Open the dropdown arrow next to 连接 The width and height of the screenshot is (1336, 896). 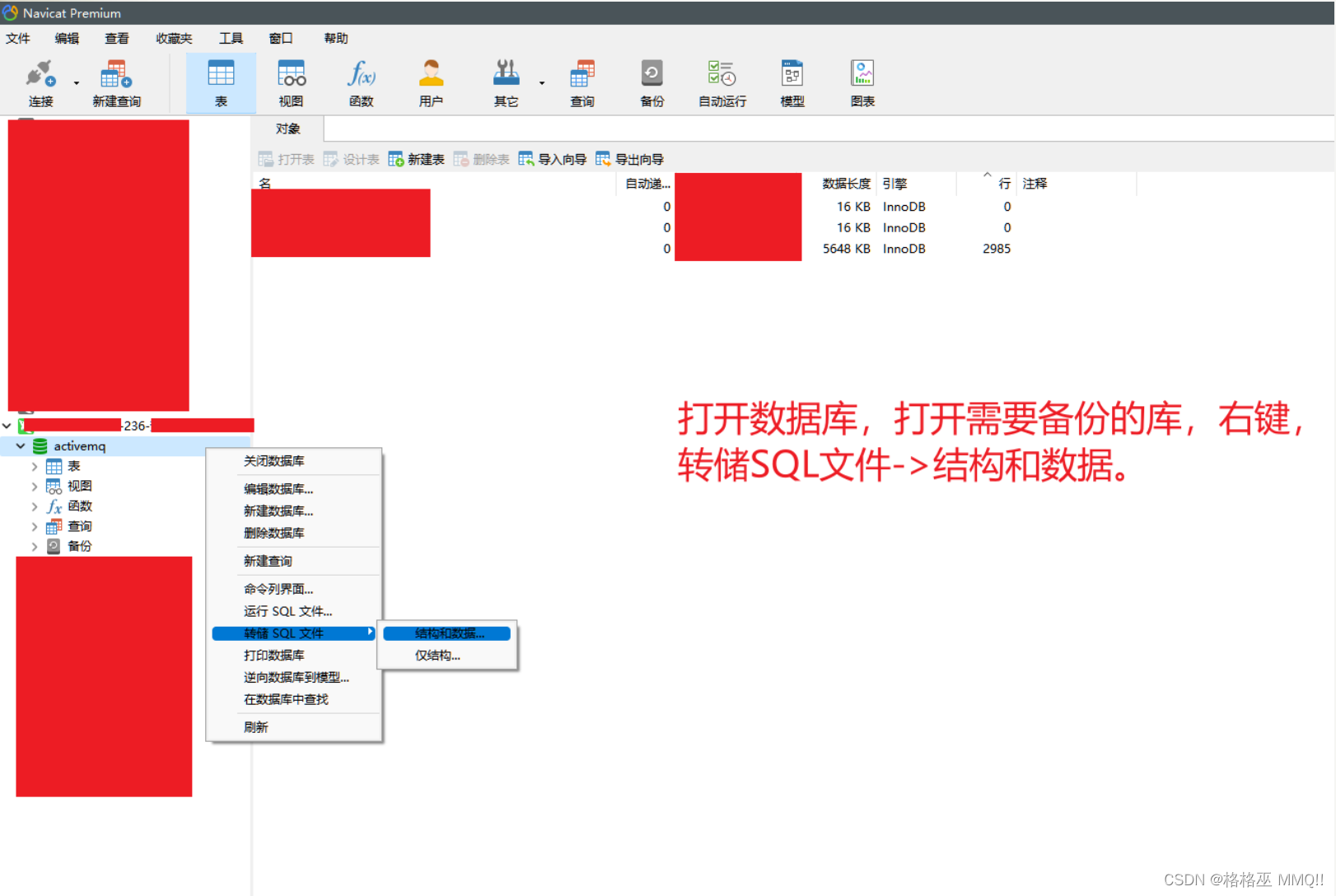(x=77, y=82)
